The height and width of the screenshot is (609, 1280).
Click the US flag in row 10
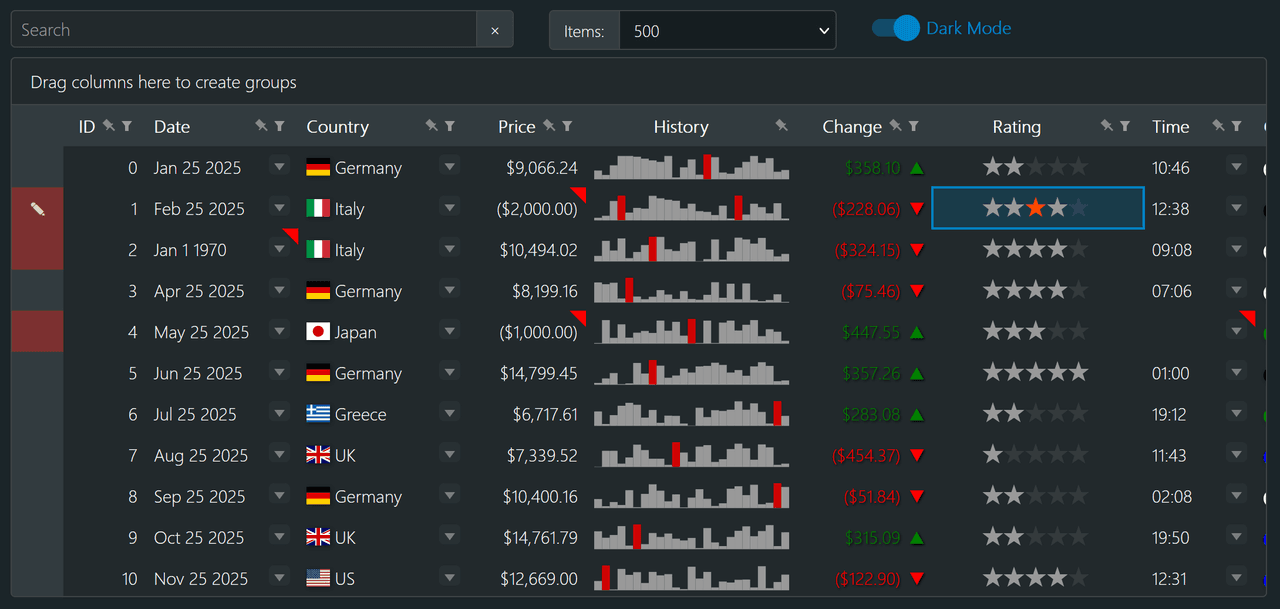click(x=318, y=578)
